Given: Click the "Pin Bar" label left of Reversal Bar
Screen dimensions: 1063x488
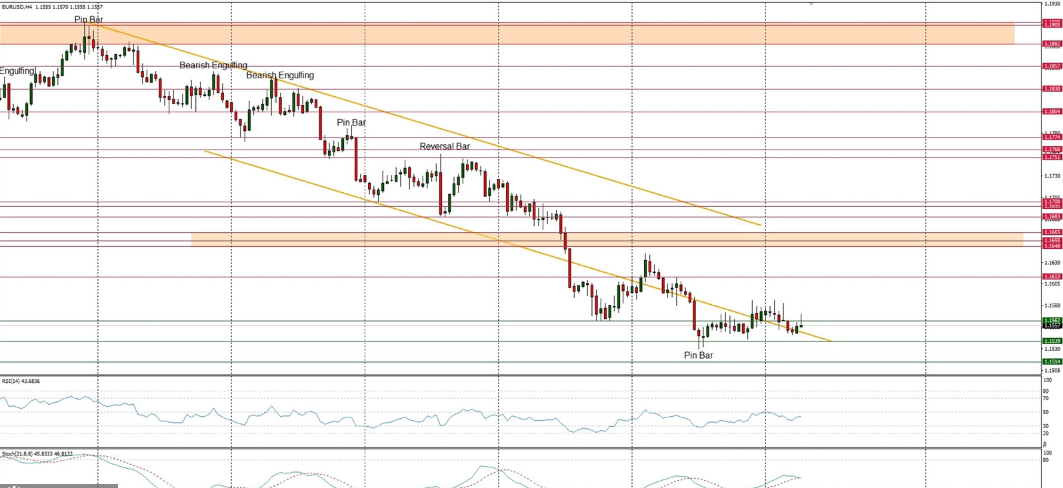Looking at the screenshot, I should click(x=351, y=122).
